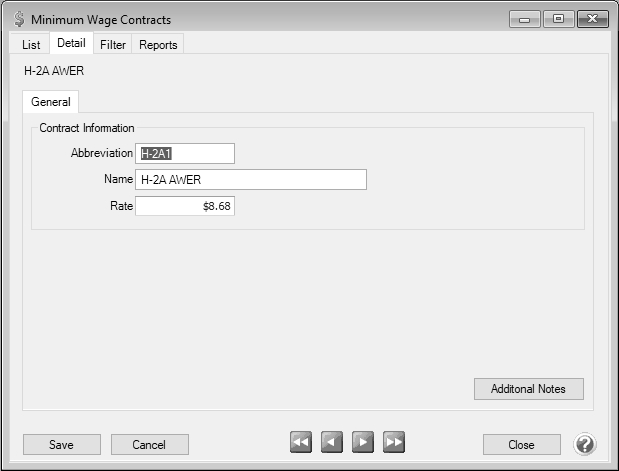The height and width of the screenshot is (471, 619).
Task: Maximize the Minimum Wage Contracts window
Action: pos(557,19)
